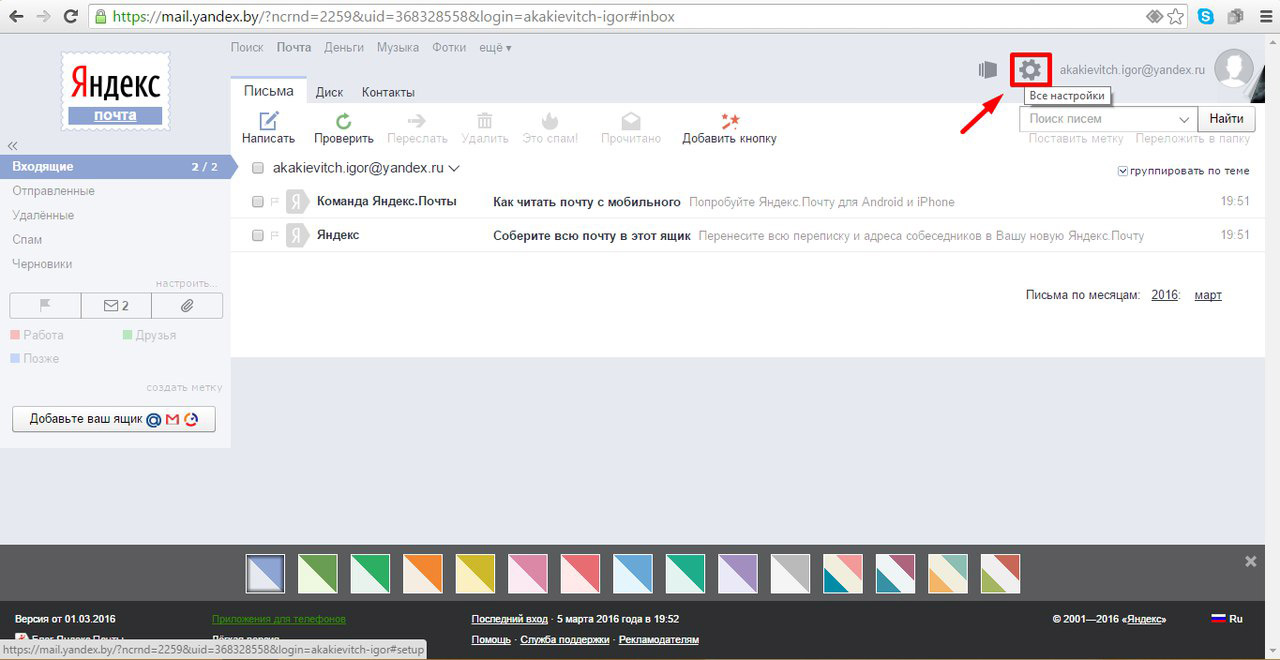Viewport: 1280px width, 660px height.
Task: Select the orange theme color swatch
Action: (x=422, y=573)
